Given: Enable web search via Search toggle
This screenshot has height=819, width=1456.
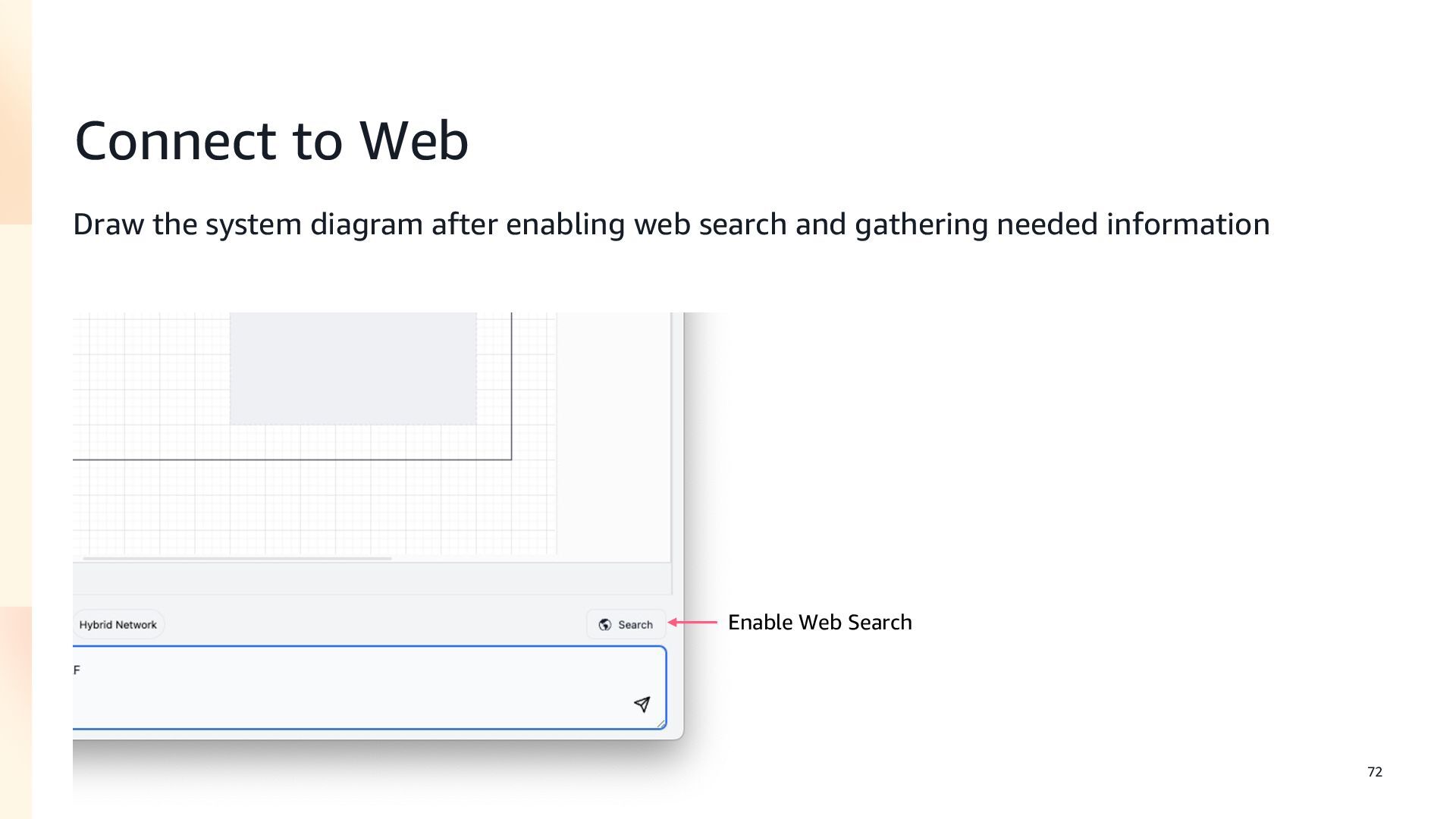Looking at the screenshot, I should (x=626, y=625).
